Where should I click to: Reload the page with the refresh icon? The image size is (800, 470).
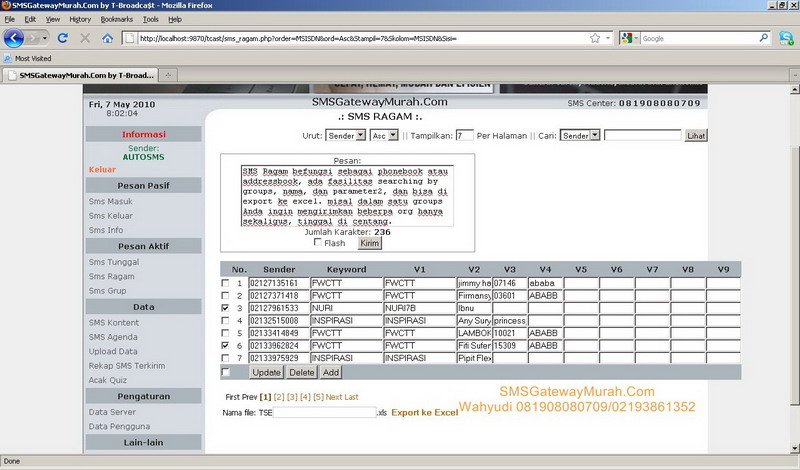[x=63, y=38]
